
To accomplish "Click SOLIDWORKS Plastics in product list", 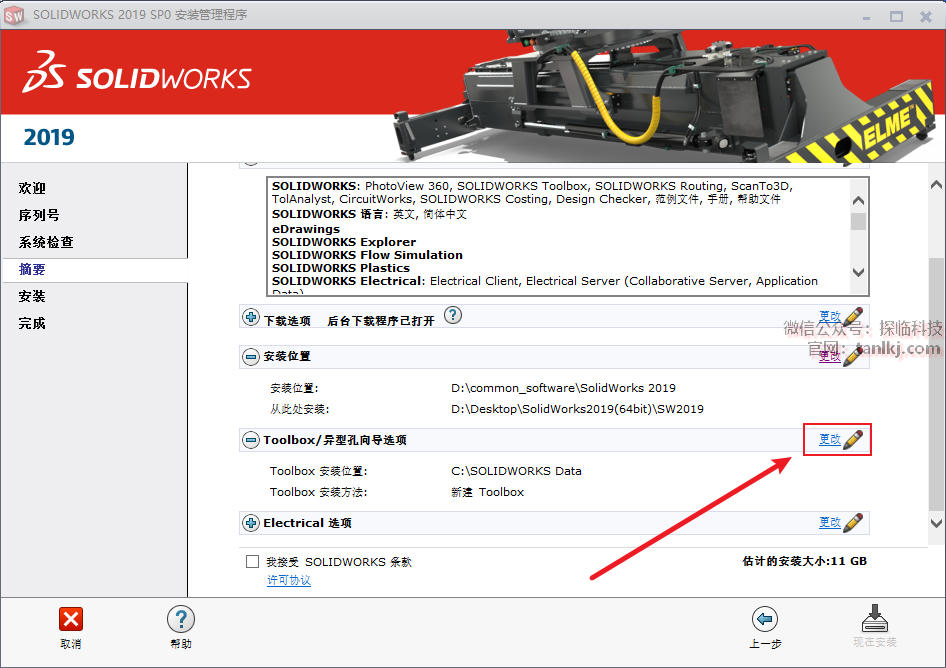I will pyautogui.click(x=341, y=268).
